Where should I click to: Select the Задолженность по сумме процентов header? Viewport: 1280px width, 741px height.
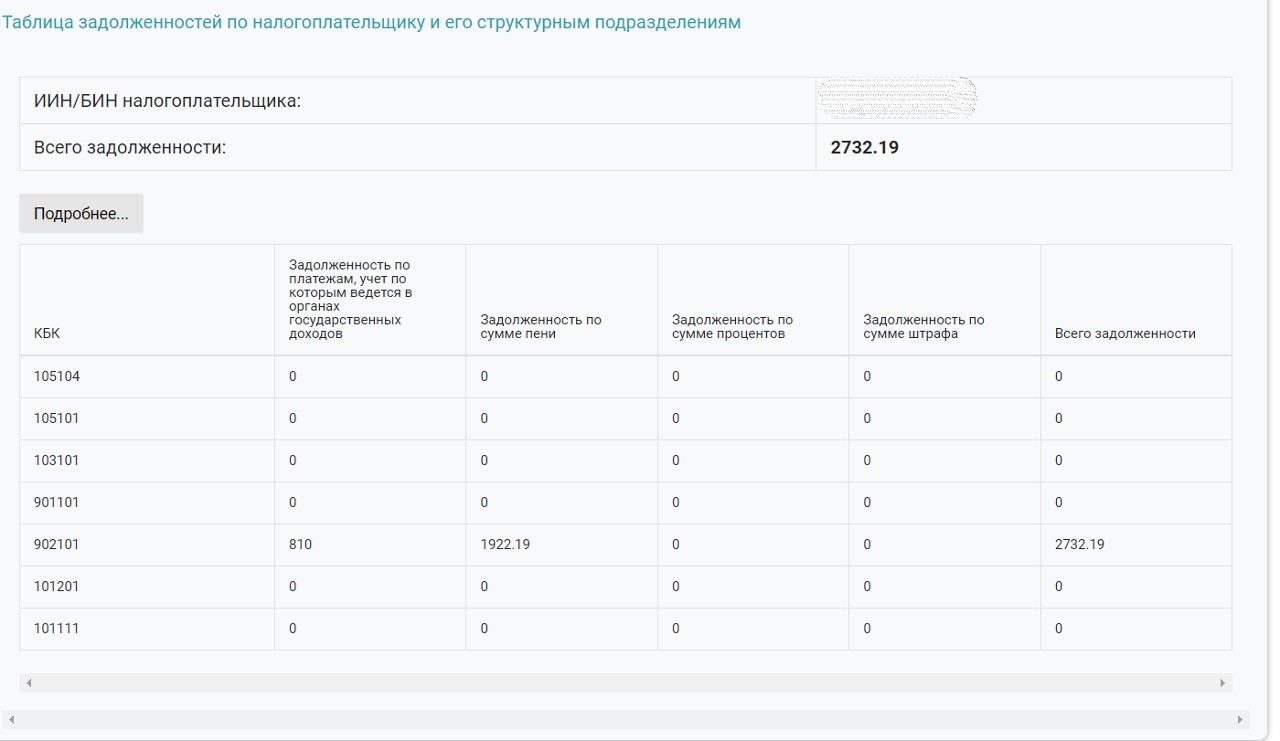click(x=732, y=327)
